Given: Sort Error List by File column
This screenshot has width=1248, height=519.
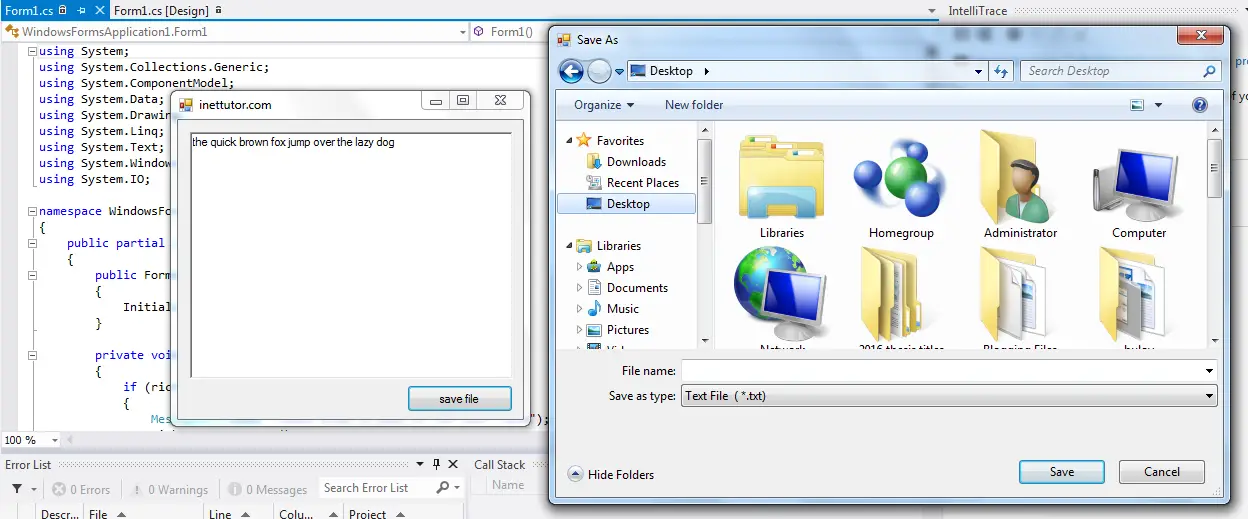Looking at the screenshot, I should pyautogui.click(x=98, y=514).
